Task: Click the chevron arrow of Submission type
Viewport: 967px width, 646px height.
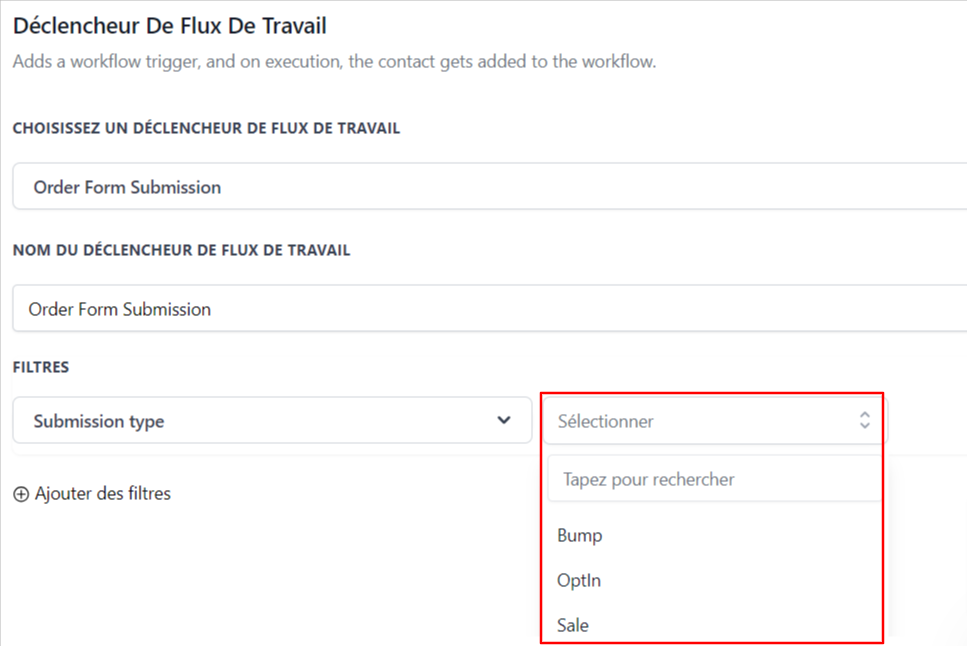Action: click(504, 420)
